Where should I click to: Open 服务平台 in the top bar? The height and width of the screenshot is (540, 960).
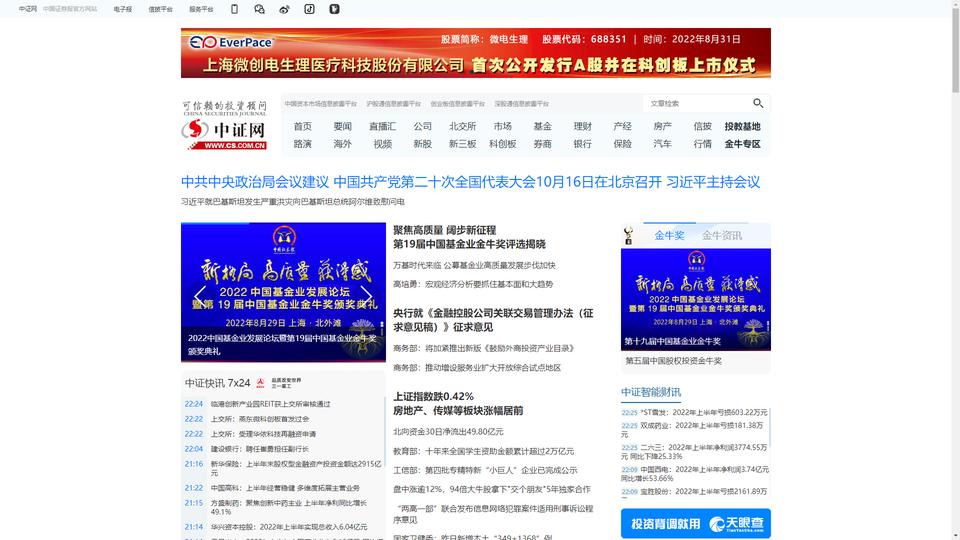(x=201, y=9)
